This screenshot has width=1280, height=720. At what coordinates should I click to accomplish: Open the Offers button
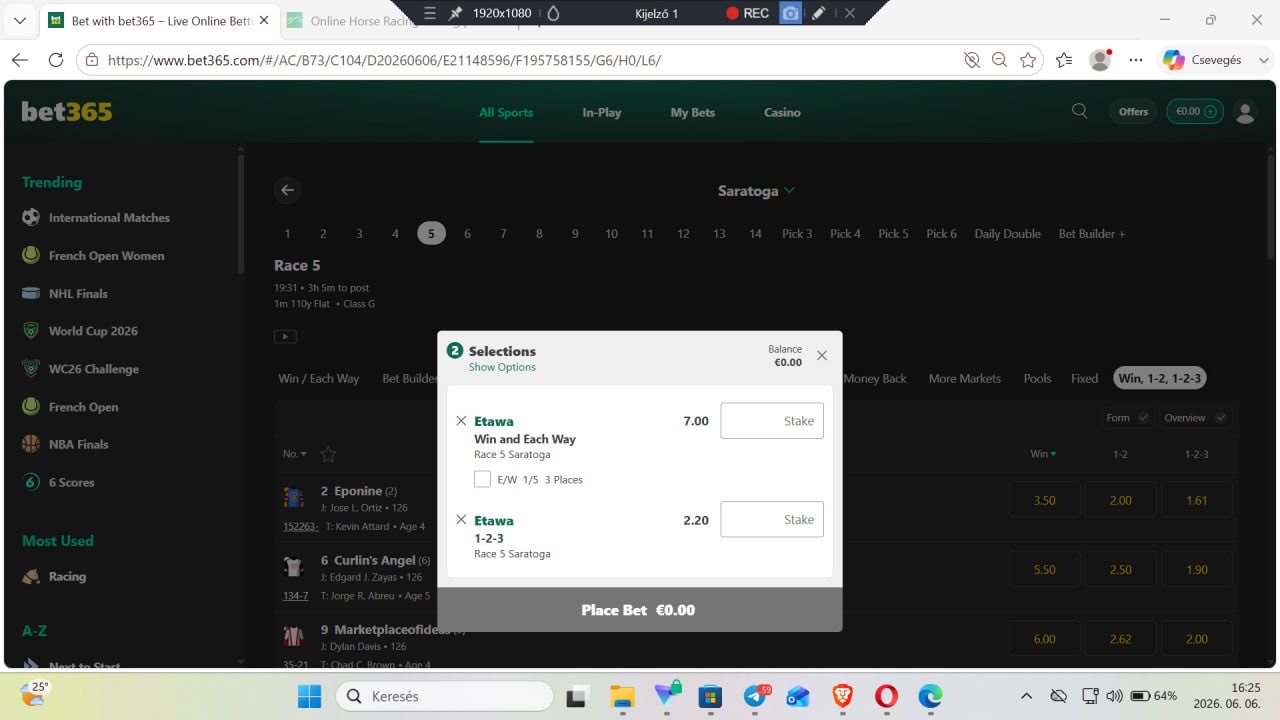pos(1133,112)
